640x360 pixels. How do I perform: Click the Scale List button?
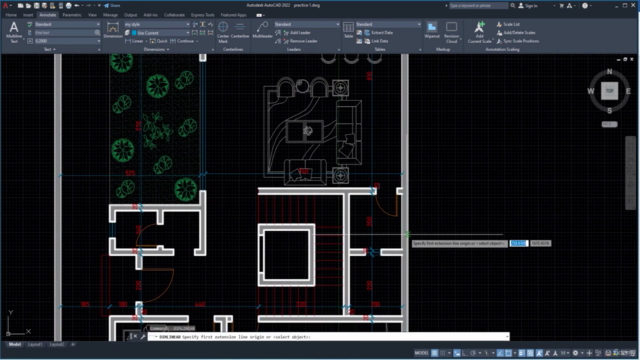[x=508, y=24]
